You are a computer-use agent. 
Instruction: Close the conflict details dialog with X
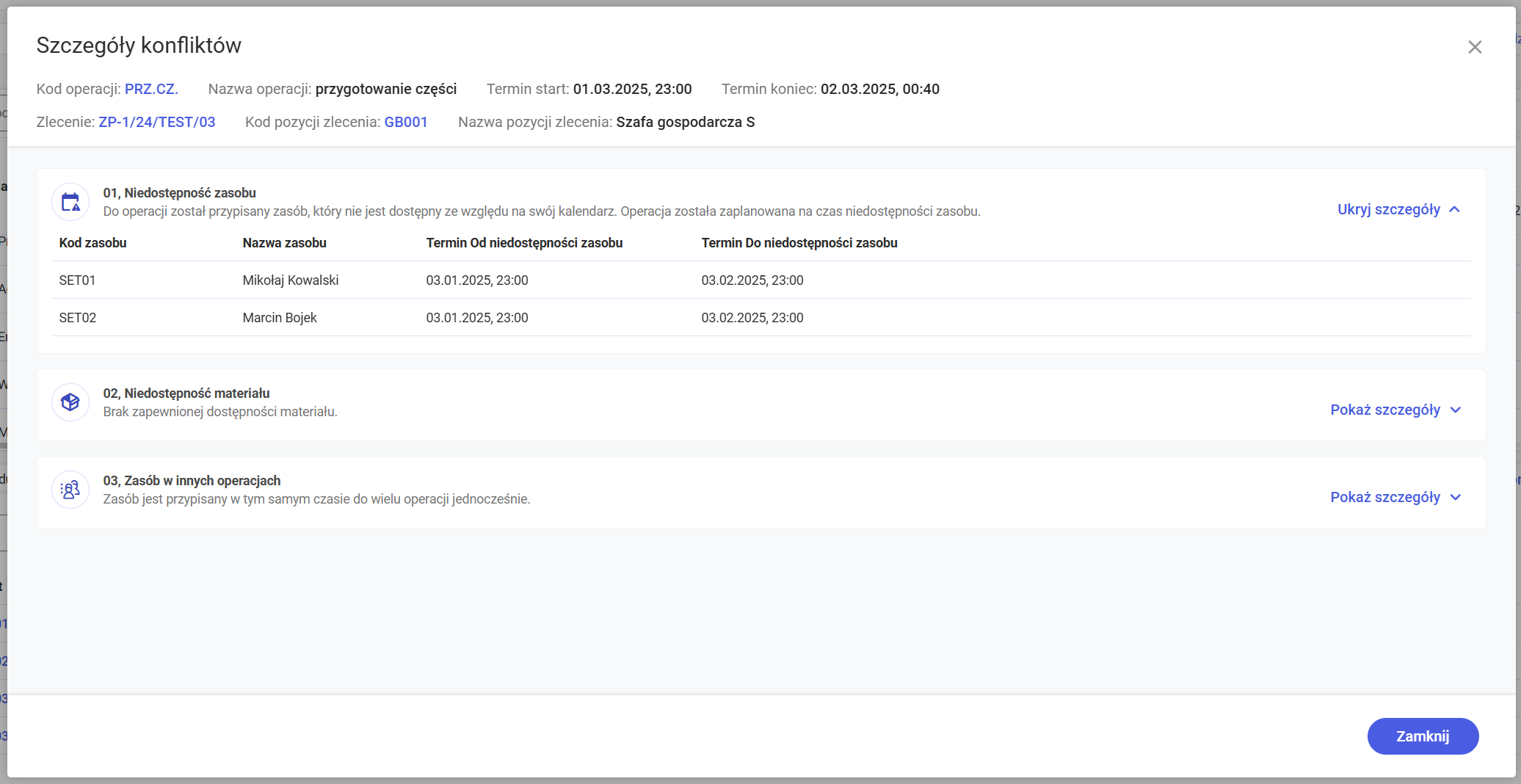[1474, 47]
